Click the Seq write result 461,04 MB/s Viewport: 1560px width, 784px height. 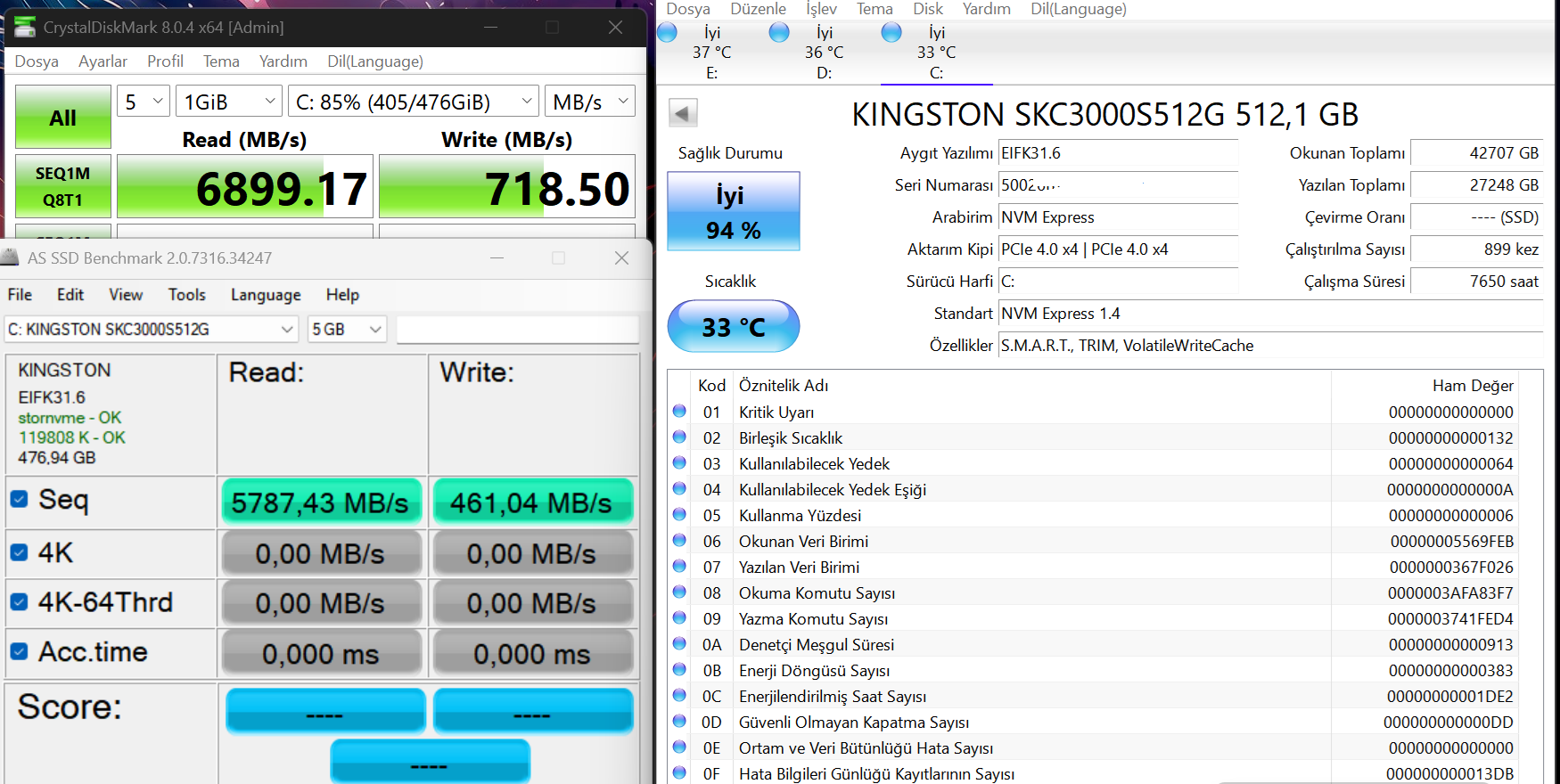tap(532, 502)
